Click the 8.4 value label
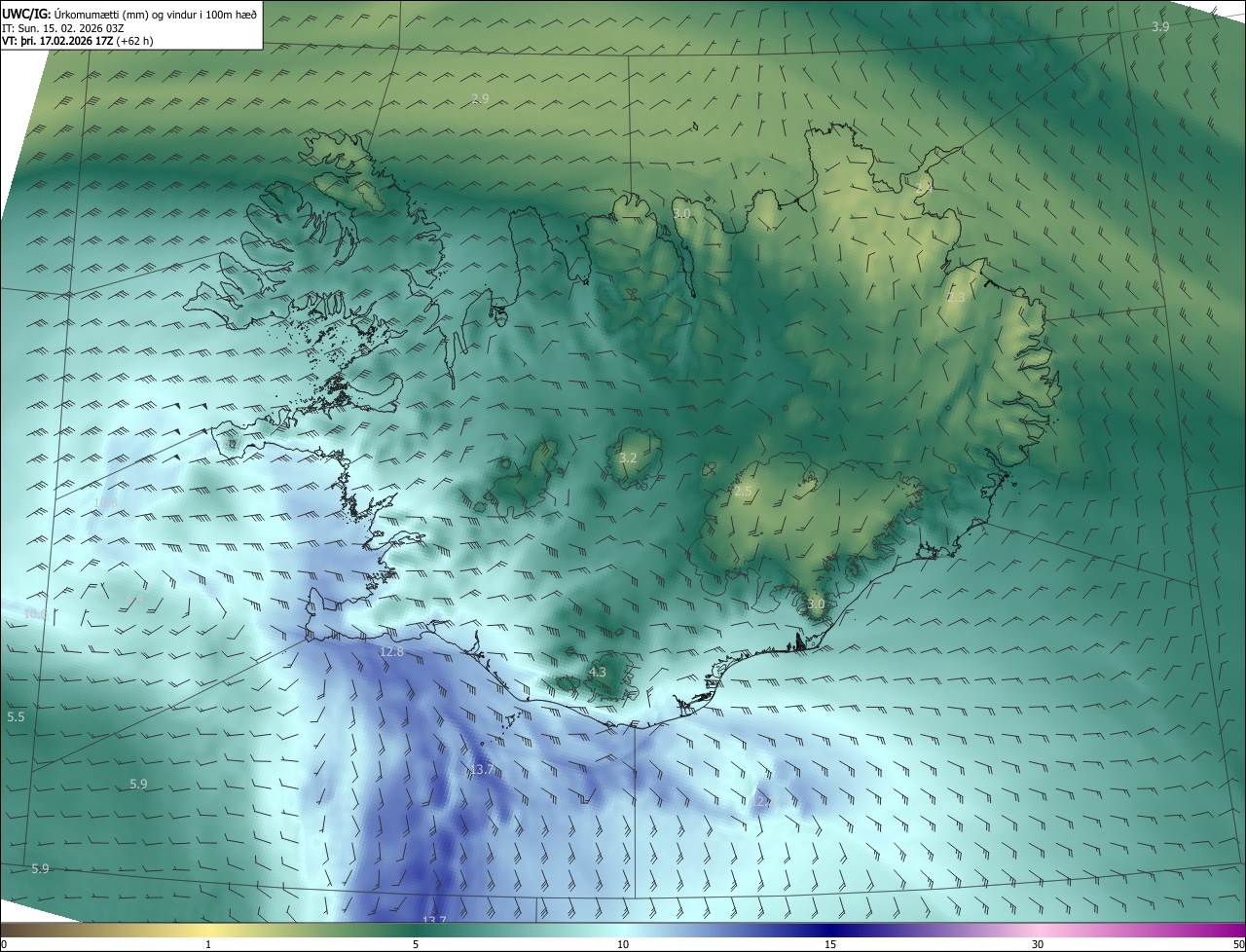Image resolution: width=1246 pixels, height=952 pixels. (x=135, y=600)
